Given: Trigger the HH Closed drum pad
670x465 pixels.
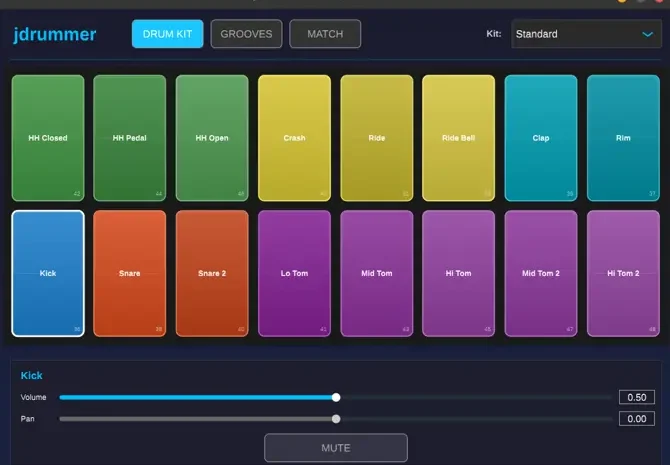Looking at the screenshot, I should click(x=48, y=138).
